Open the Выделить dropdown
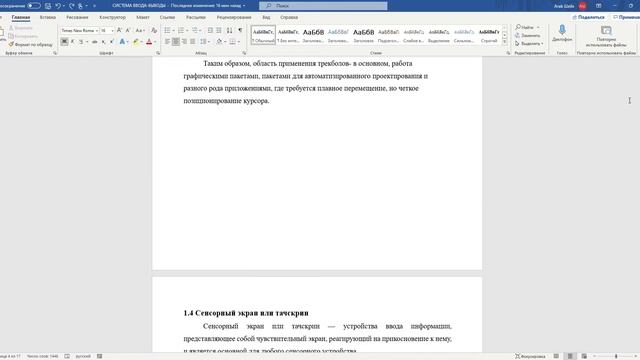Screen dimensions: 640x360 click(x=529, y=44)
